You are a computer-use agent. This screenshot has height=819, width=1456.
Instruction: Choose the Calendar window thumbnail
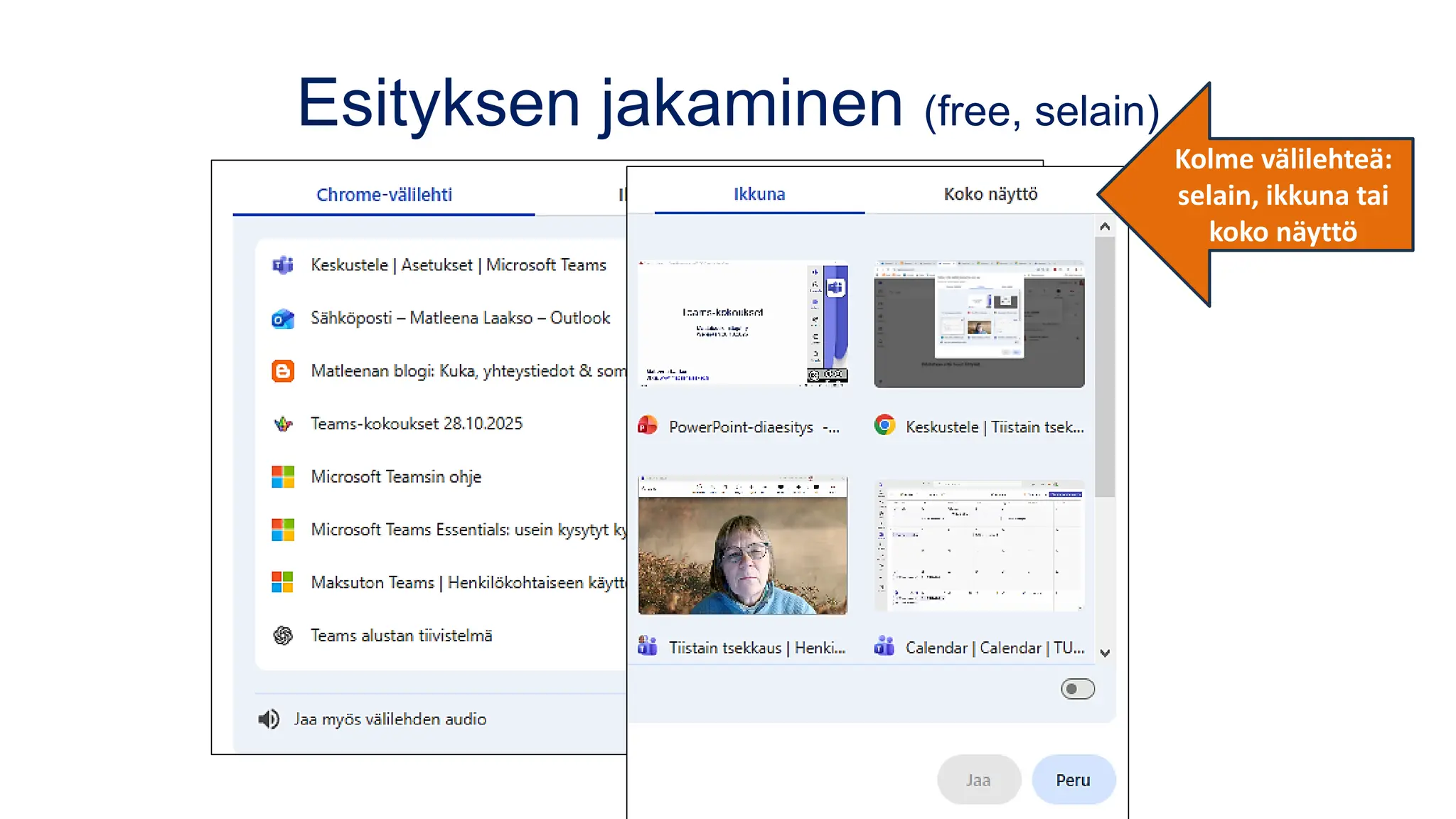click(979, 545)
